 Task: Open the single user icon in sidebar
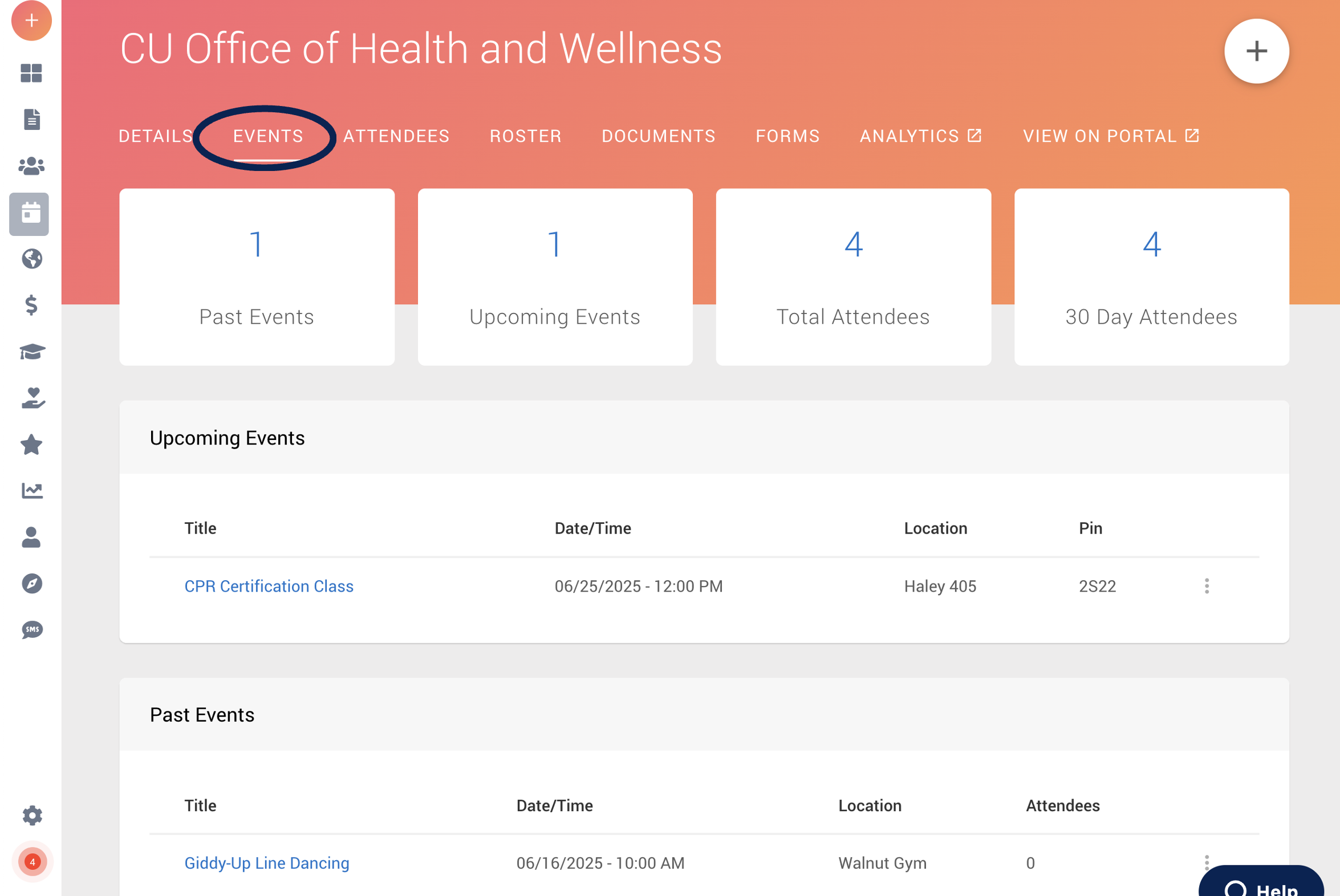coord(31,537)
